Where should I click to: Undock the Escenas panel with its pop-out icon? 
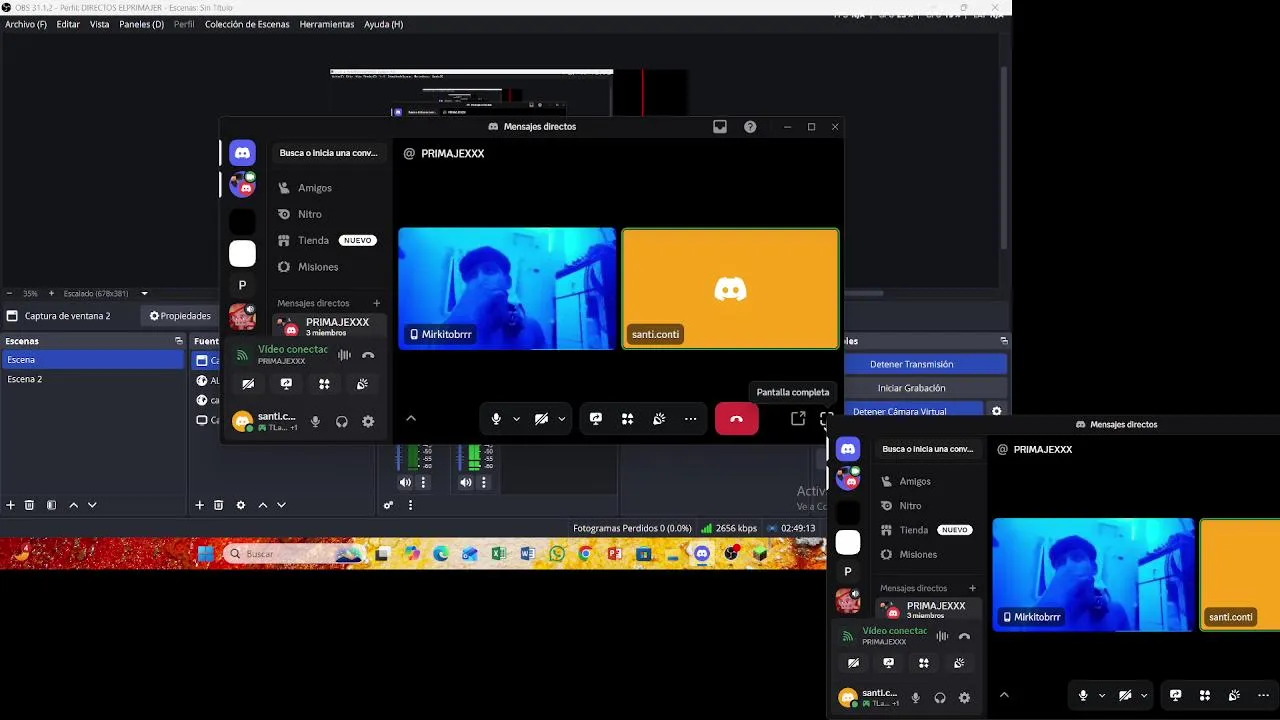point(179,341)
